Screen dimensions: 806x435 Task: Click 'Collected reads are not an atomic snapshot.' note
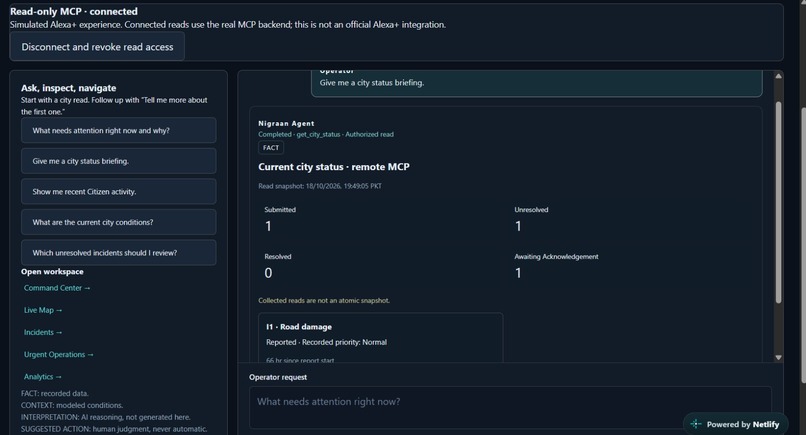pyautogui.click(x=324, y=300)
